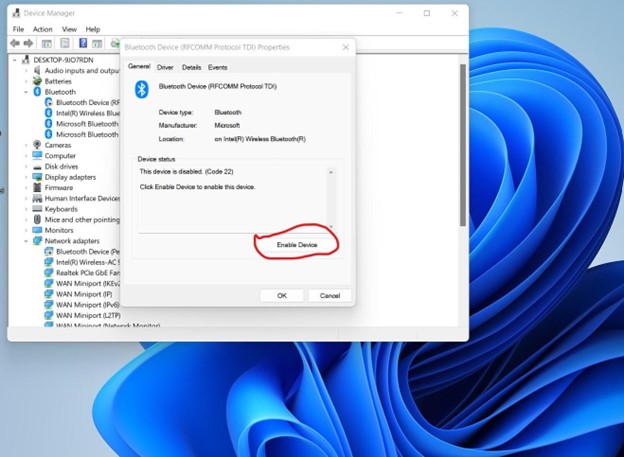Open the View menu
The height and width of the screenshot is (457, 624).
point(68,29)
